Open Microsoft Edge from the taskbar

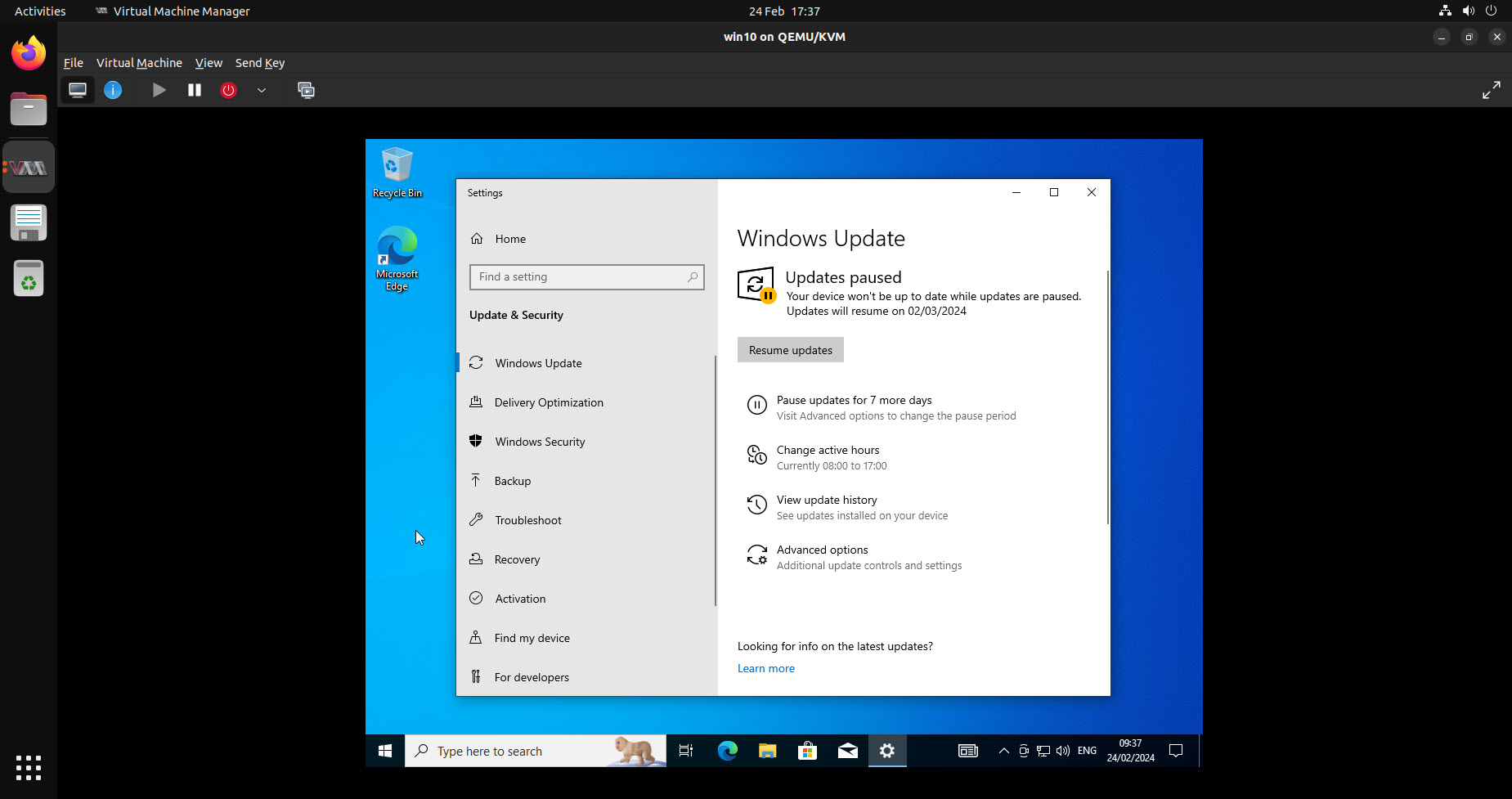[726, 751]
